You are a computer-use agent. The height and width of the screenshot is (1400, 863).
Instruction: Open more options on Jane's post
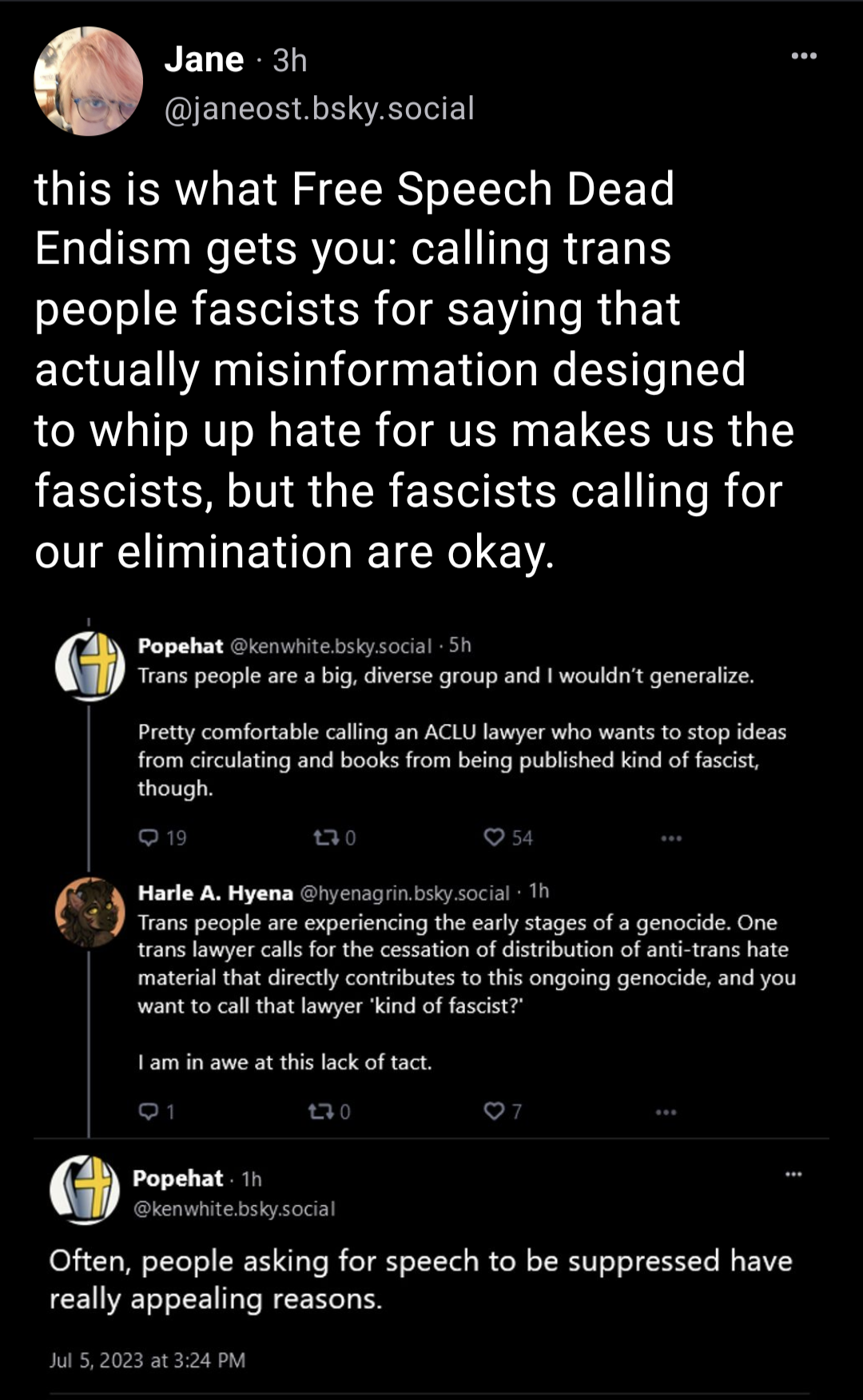[x=803, y=56]
